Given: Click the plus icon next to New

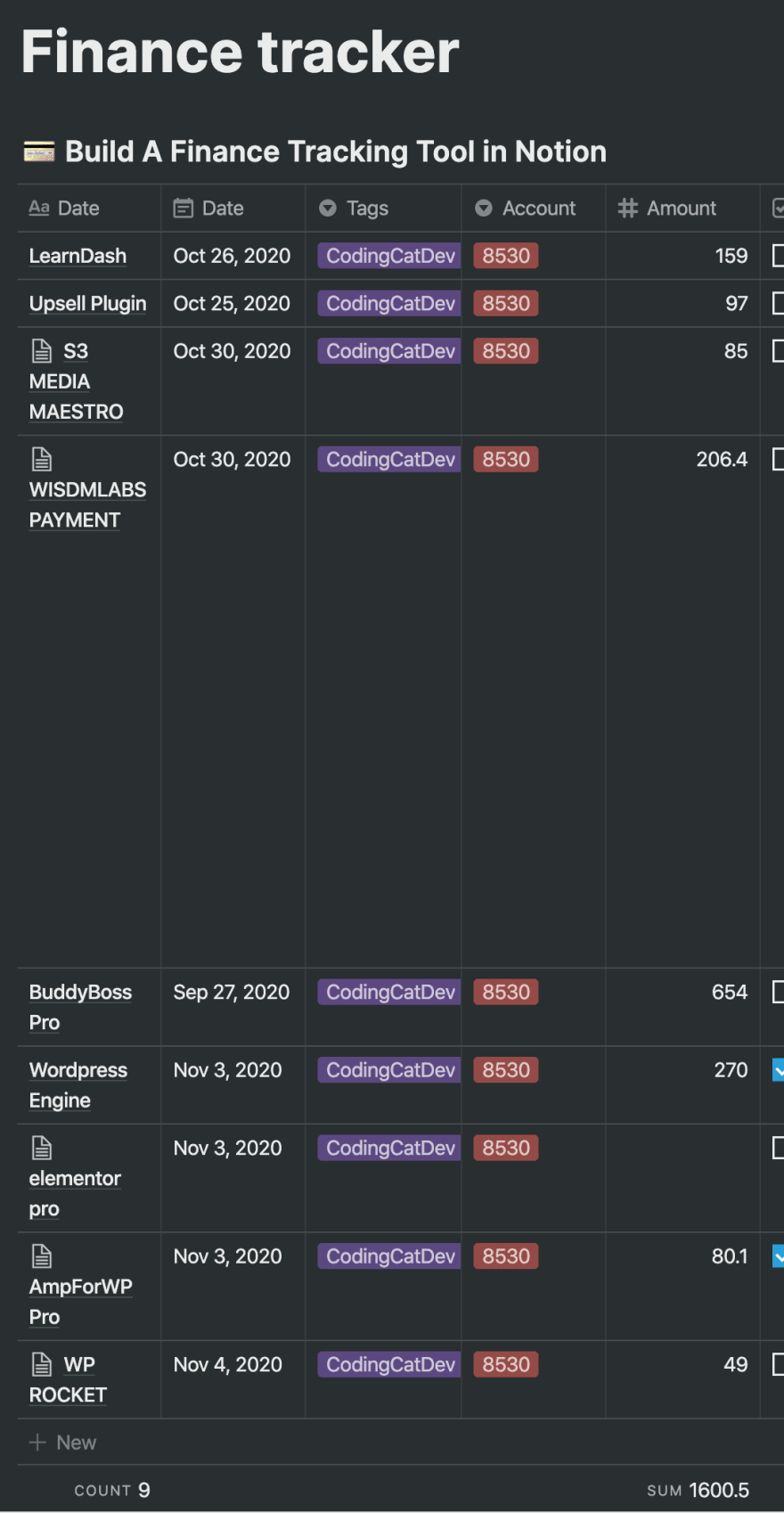Looking at the screenshot, I should pyautogui.click(x=37, y=1443).
